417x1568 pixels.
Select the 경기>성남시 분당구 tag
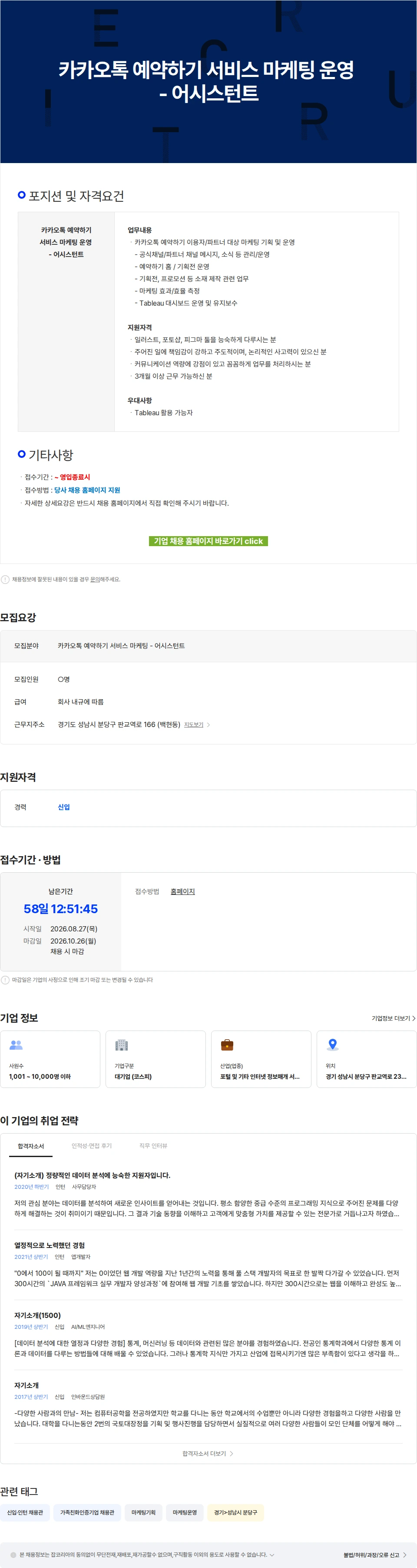click(x=236, y=1513)
